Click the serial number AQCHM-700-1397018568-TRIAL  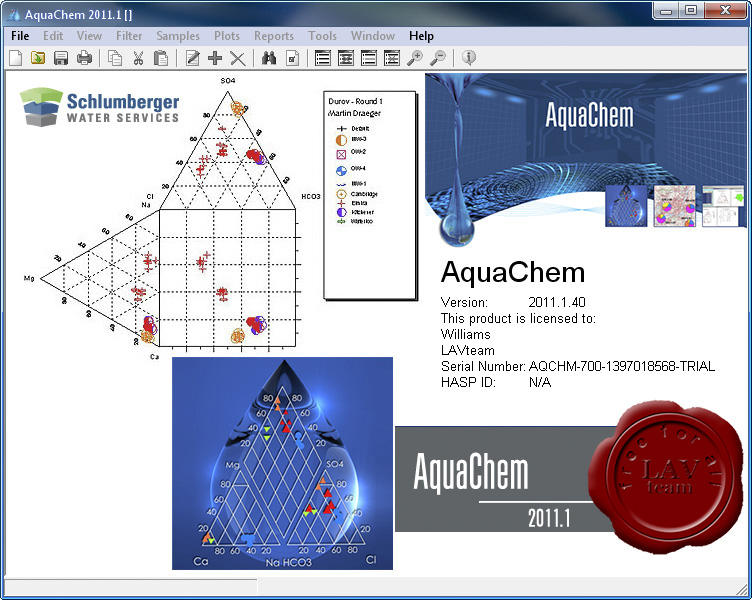pyautogui.click(x=622, y=366)
